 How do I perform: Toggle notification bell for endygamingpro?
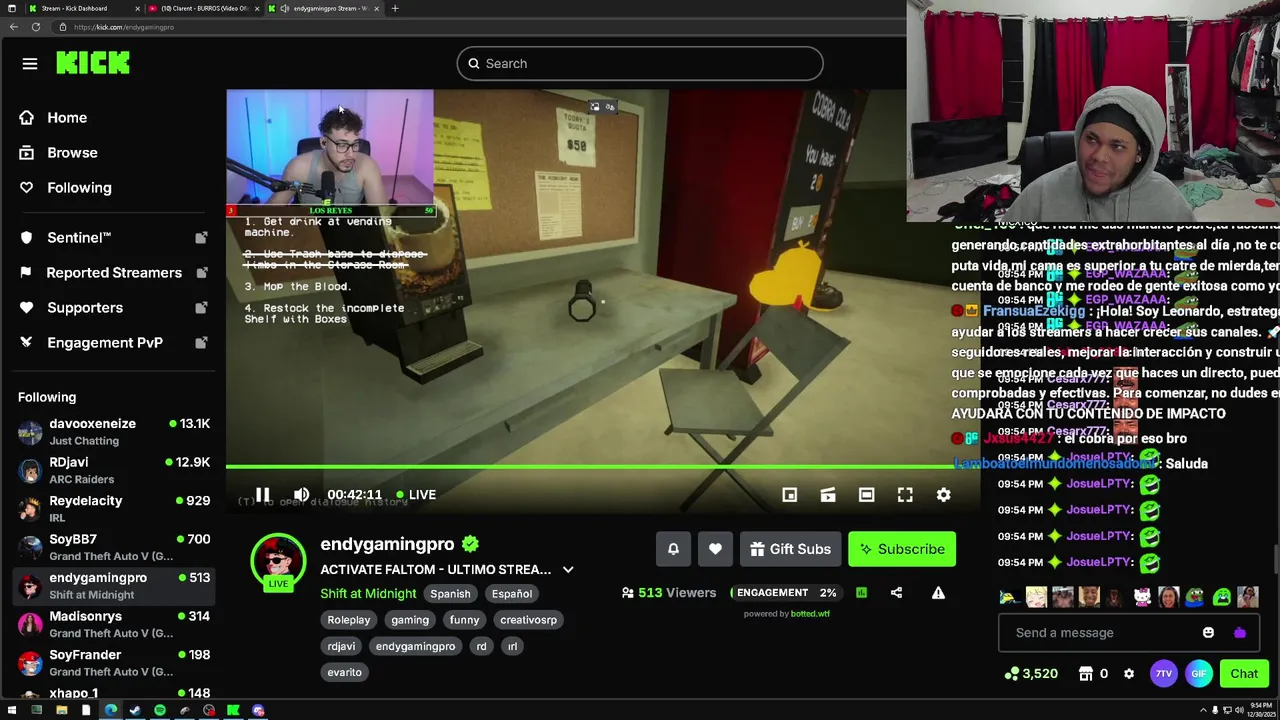click(673, 549)
